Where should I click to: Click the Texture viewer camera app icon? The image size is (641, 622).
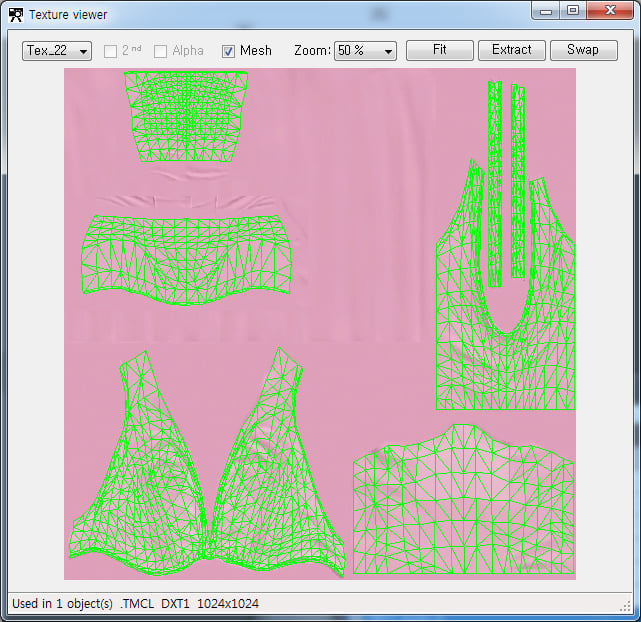point(16,15)
